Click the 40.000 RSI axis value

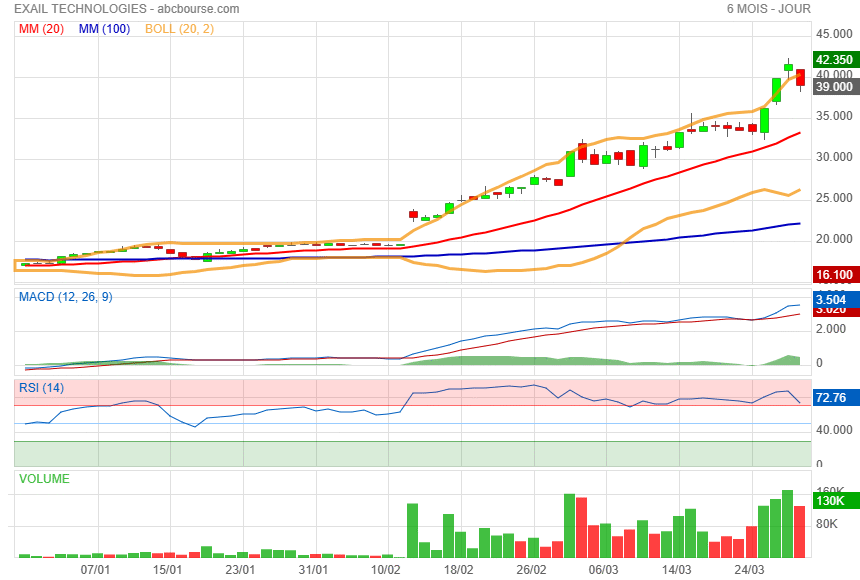tap(834, 430)
